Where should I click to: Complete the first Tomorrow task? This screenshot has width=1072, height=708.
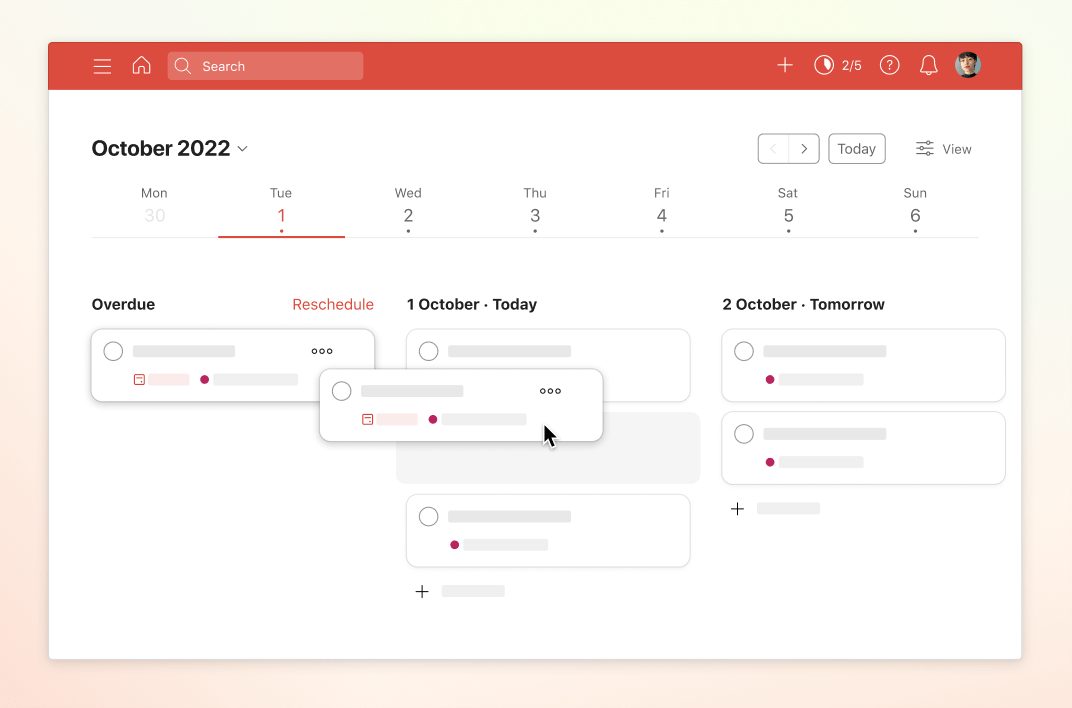(x=744, y=351)
